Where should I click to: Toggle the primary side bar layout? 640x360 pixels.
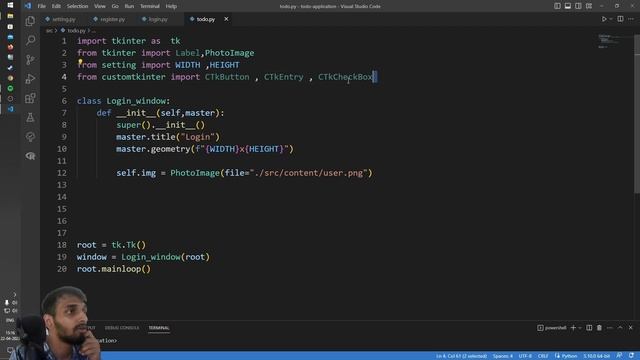(557, 6)
